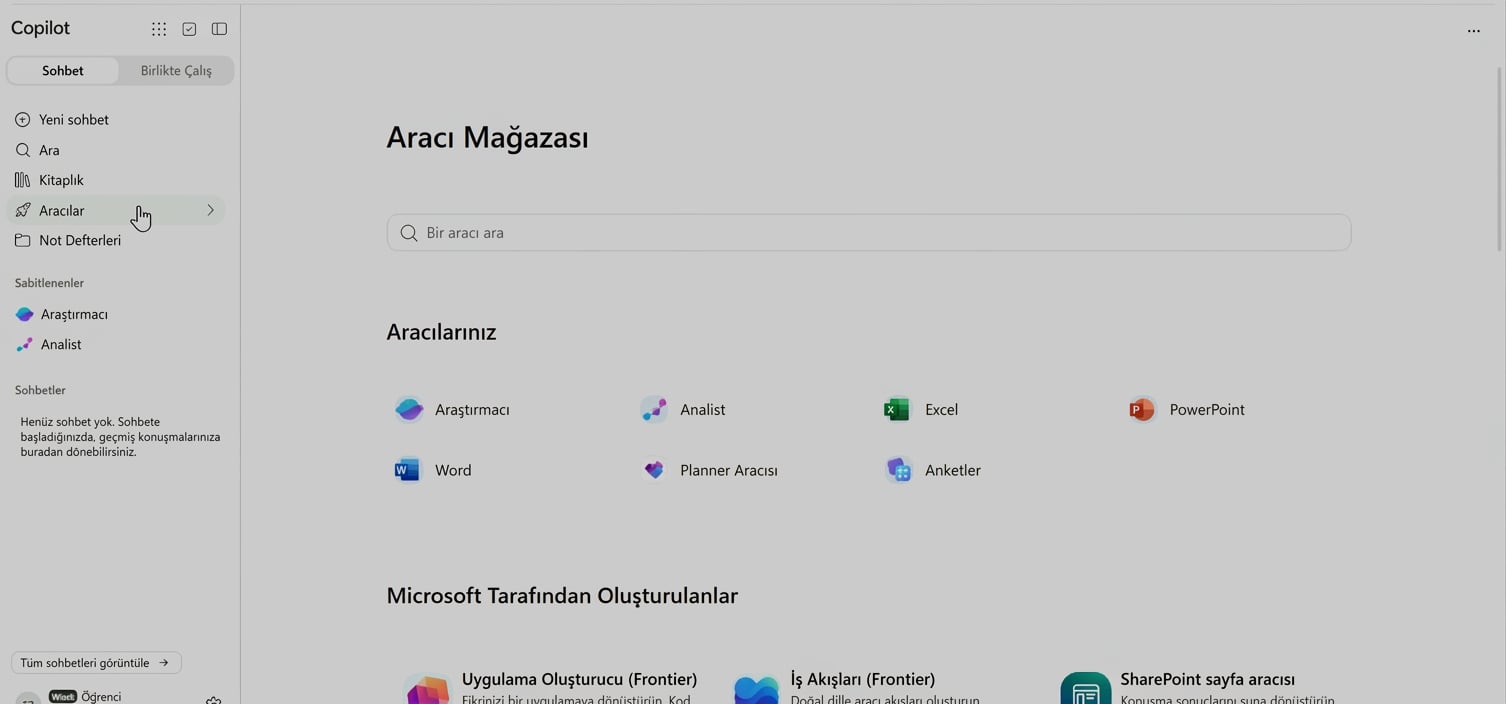Select the Analist label in Aracılarınız
Viewport: 1506px width, 704px height.
702,410
